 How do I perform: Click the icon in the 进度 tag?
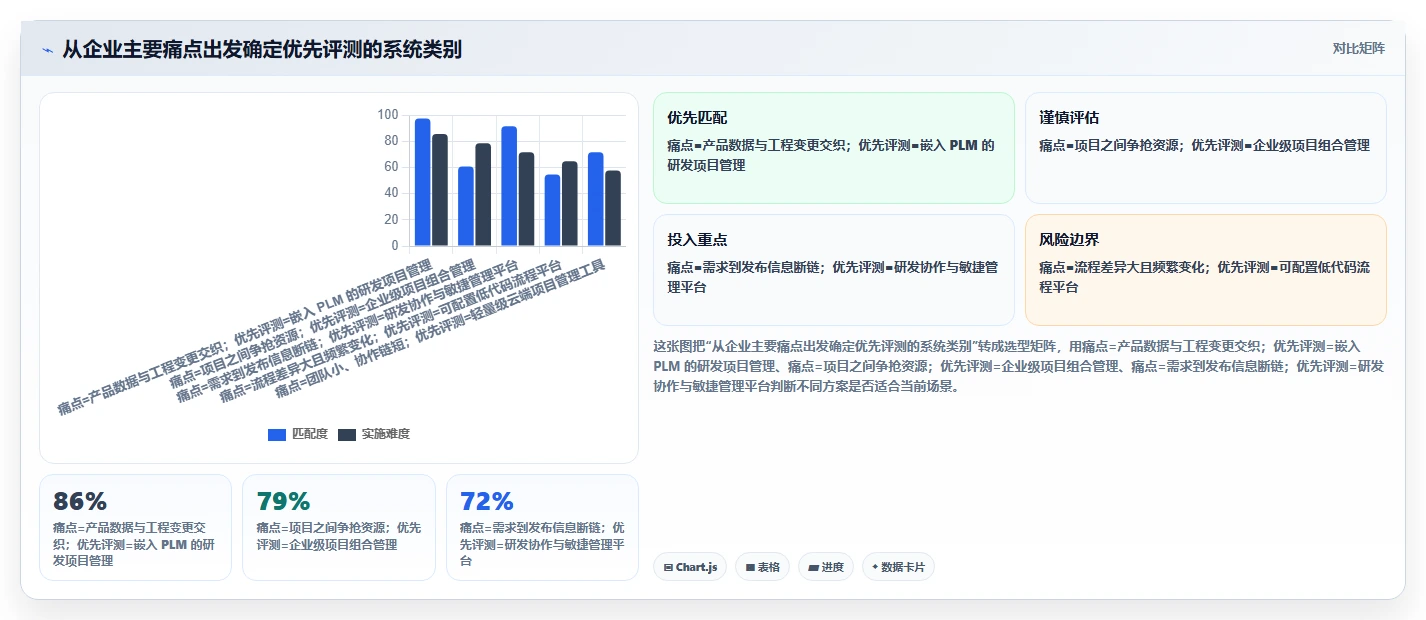pyautogui.click(x=813, y=567)
